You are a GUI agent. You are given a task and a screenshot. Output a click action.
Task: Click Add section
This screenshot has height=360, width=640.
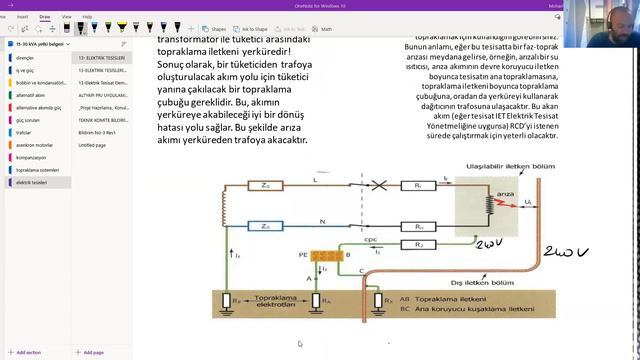(x=24, y=352)
